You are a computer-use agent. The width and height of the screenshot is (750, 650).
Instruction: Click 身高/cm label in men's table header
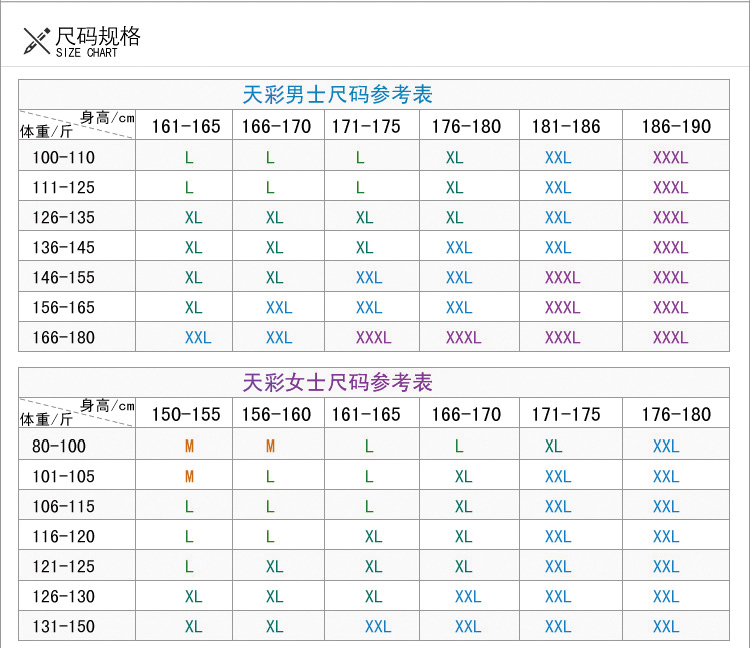107,117
